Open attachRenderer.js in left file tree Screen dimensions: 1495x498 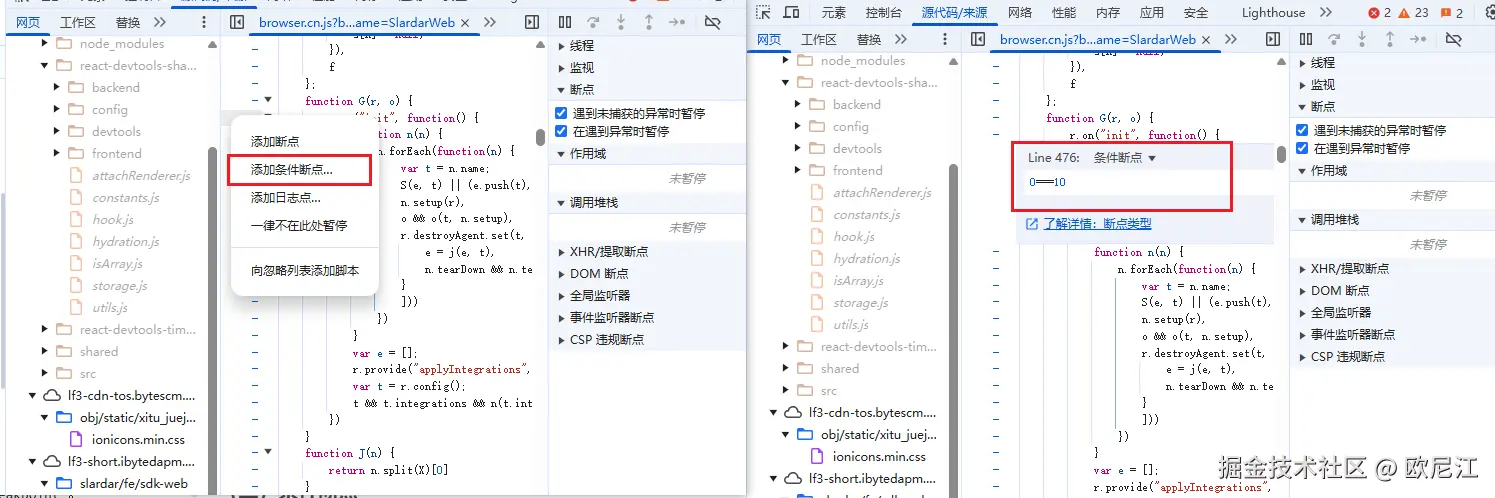click(141, 176)
